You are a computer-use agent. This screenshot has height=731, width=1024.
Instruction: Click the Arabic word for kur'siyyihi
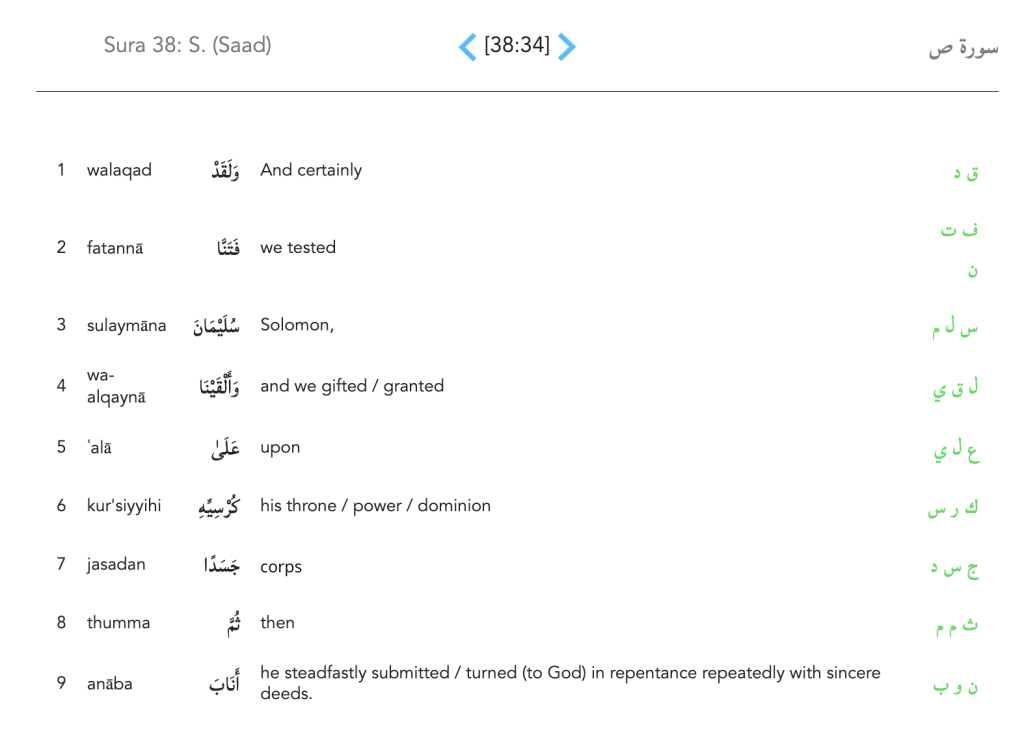(219, 507)
